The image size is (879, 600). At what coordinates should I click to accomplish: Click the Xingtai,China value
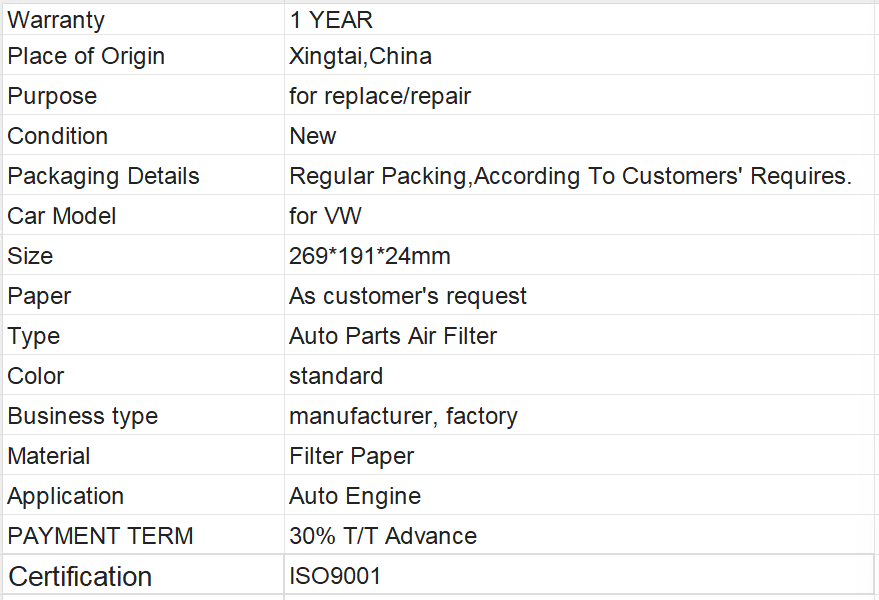point(360,56)
